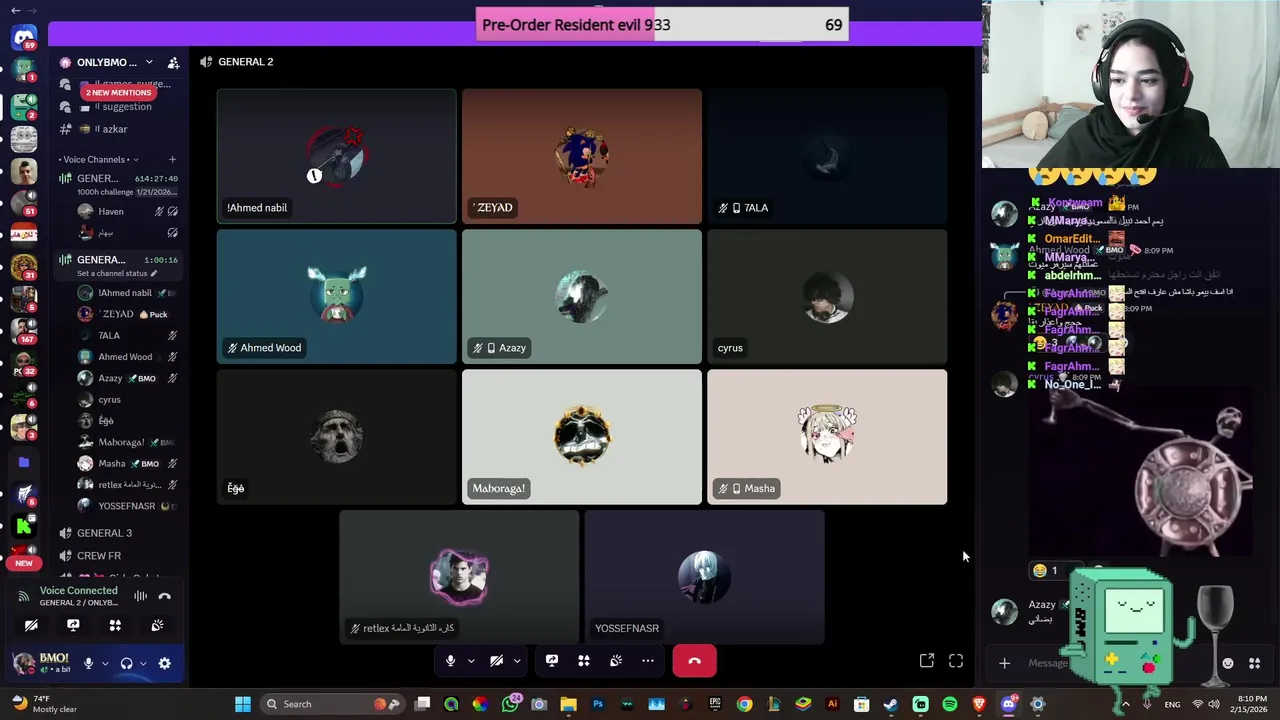Open User Settings gear
The width and height of the screenshot is (1280, 720).
[x=165, y=663]
